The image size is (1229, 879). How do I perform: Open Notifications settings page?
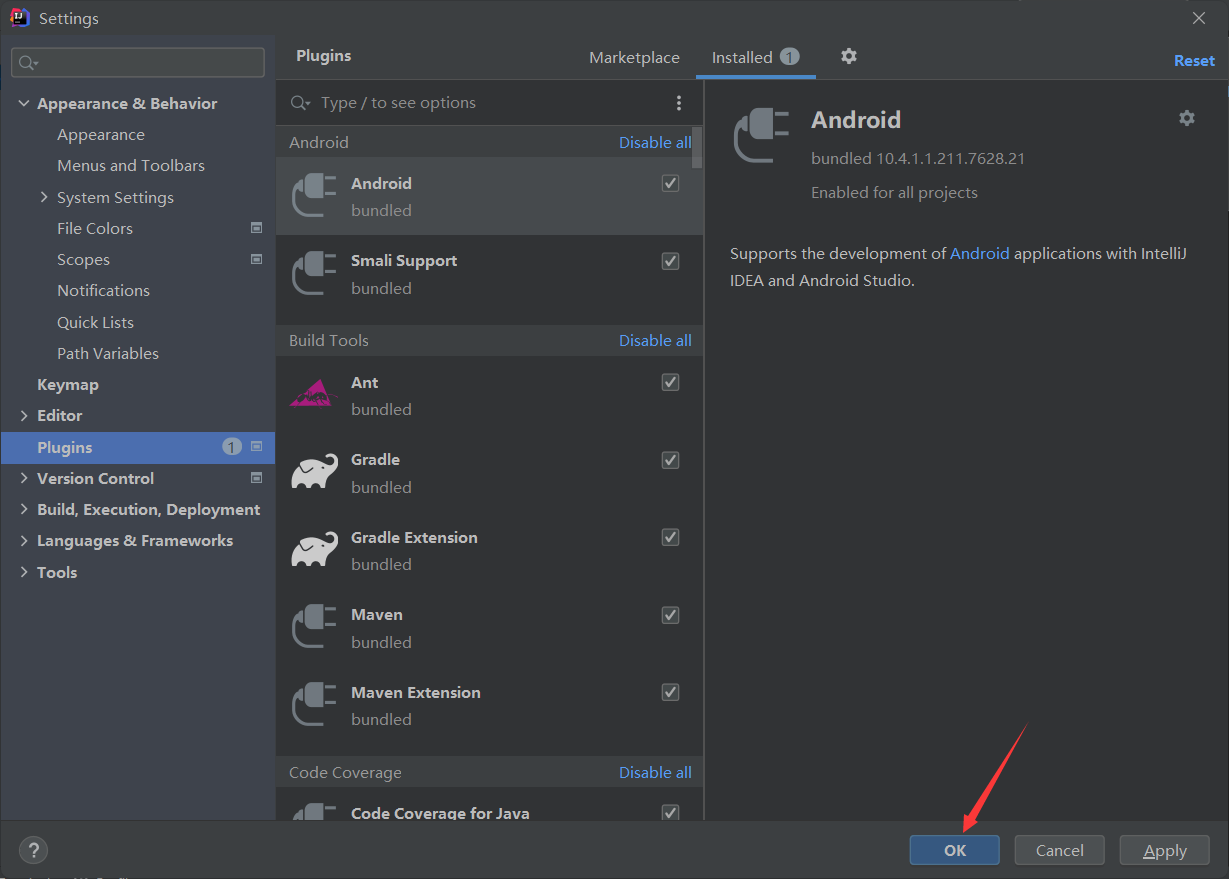[x=103, y=290]
